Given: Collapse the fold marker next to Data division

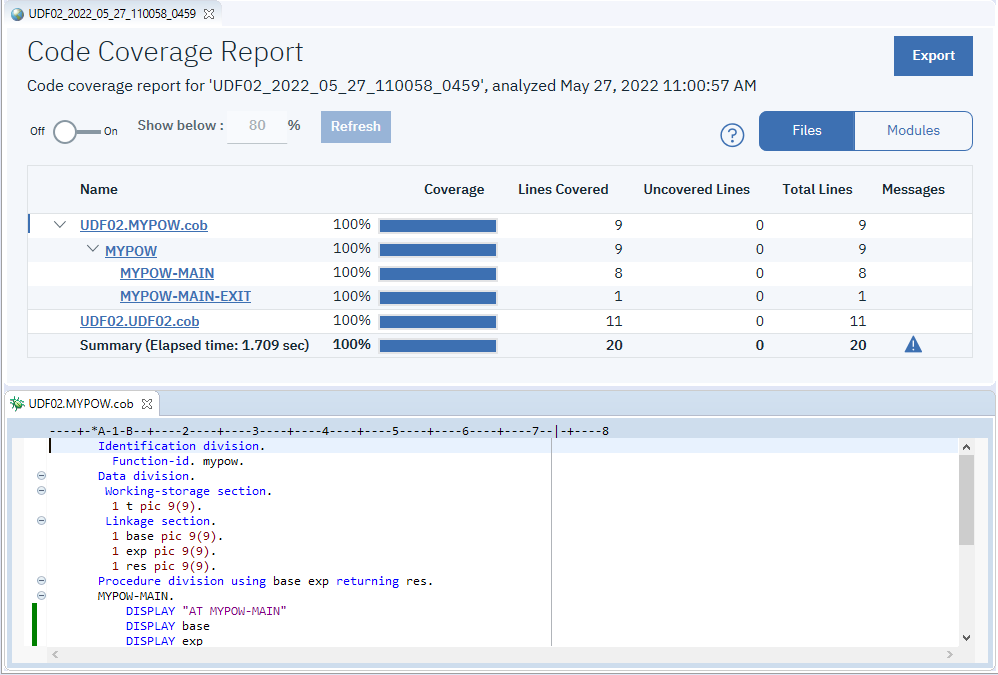Looking at the screenshot, I should 41,476.
